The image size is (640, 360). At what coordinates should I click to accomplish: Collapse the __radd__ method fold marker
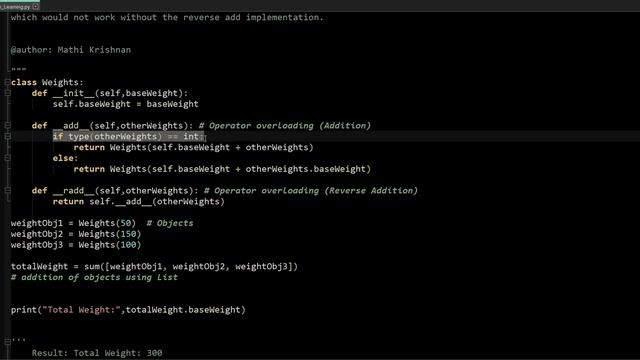(x=8, y=191)
